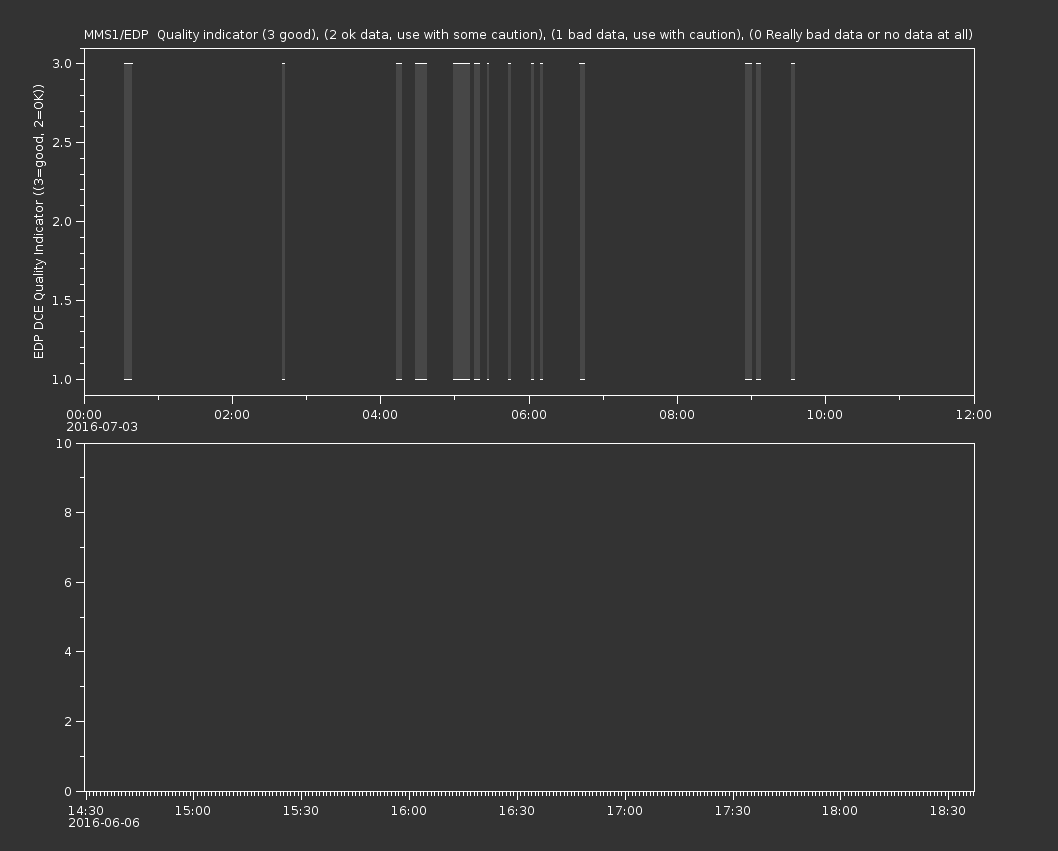This screenshot has height=851, width=1058.
Task: Click the 14:30 time axis label
Action: tap(86, 811)
